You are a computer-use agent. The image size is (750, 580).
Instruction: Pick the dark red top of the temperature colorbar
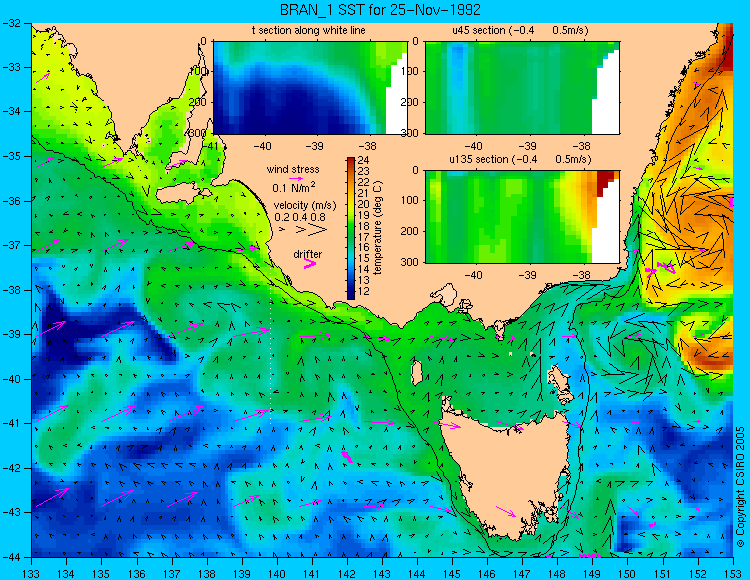point(351,163)
